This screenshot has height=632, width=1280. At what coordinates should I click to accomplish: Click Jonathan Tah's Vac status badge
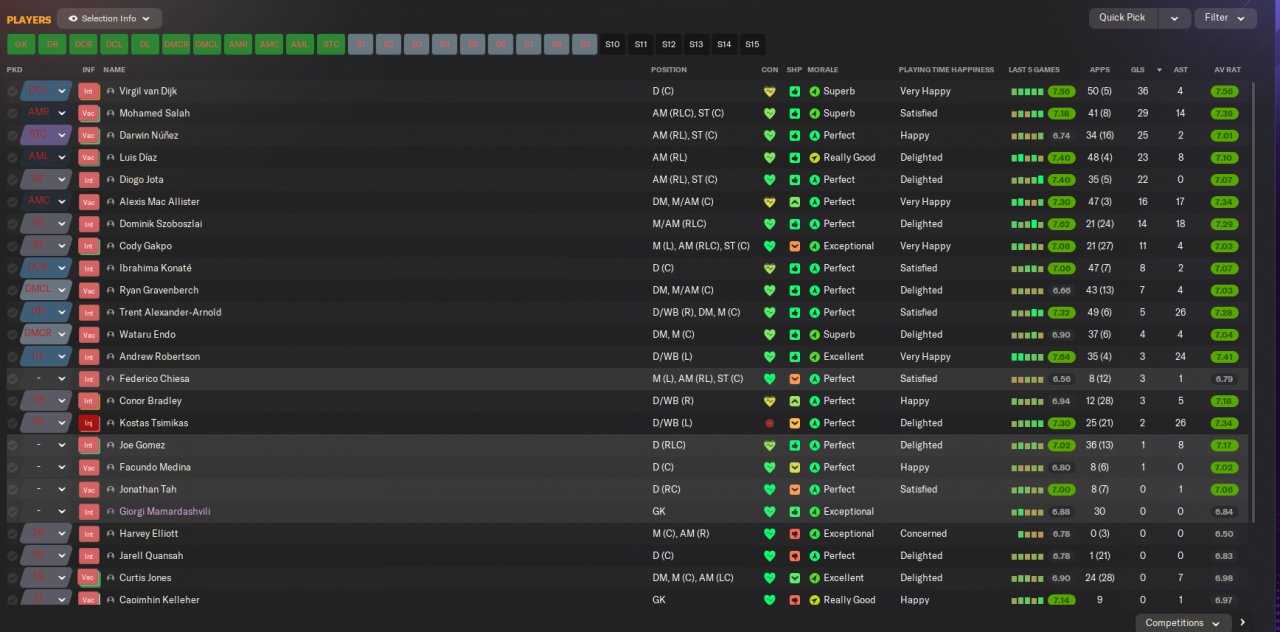(x=89, y=490)
